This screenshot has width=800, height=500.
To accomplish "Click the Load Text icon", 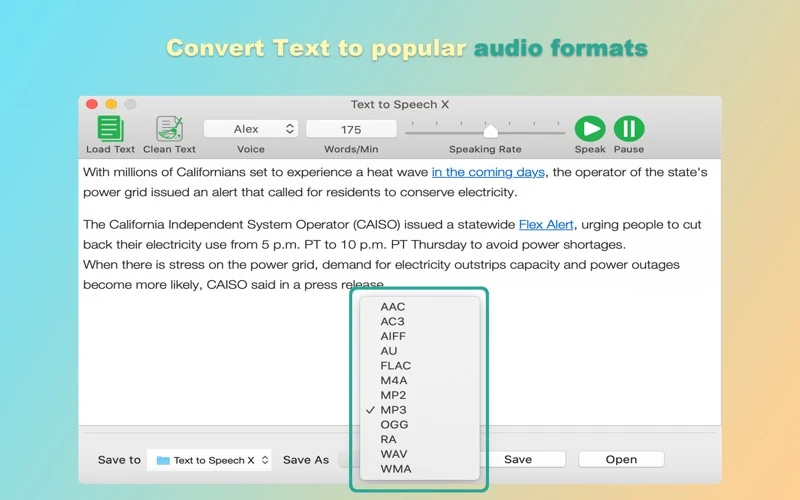I will click(110, 129).
